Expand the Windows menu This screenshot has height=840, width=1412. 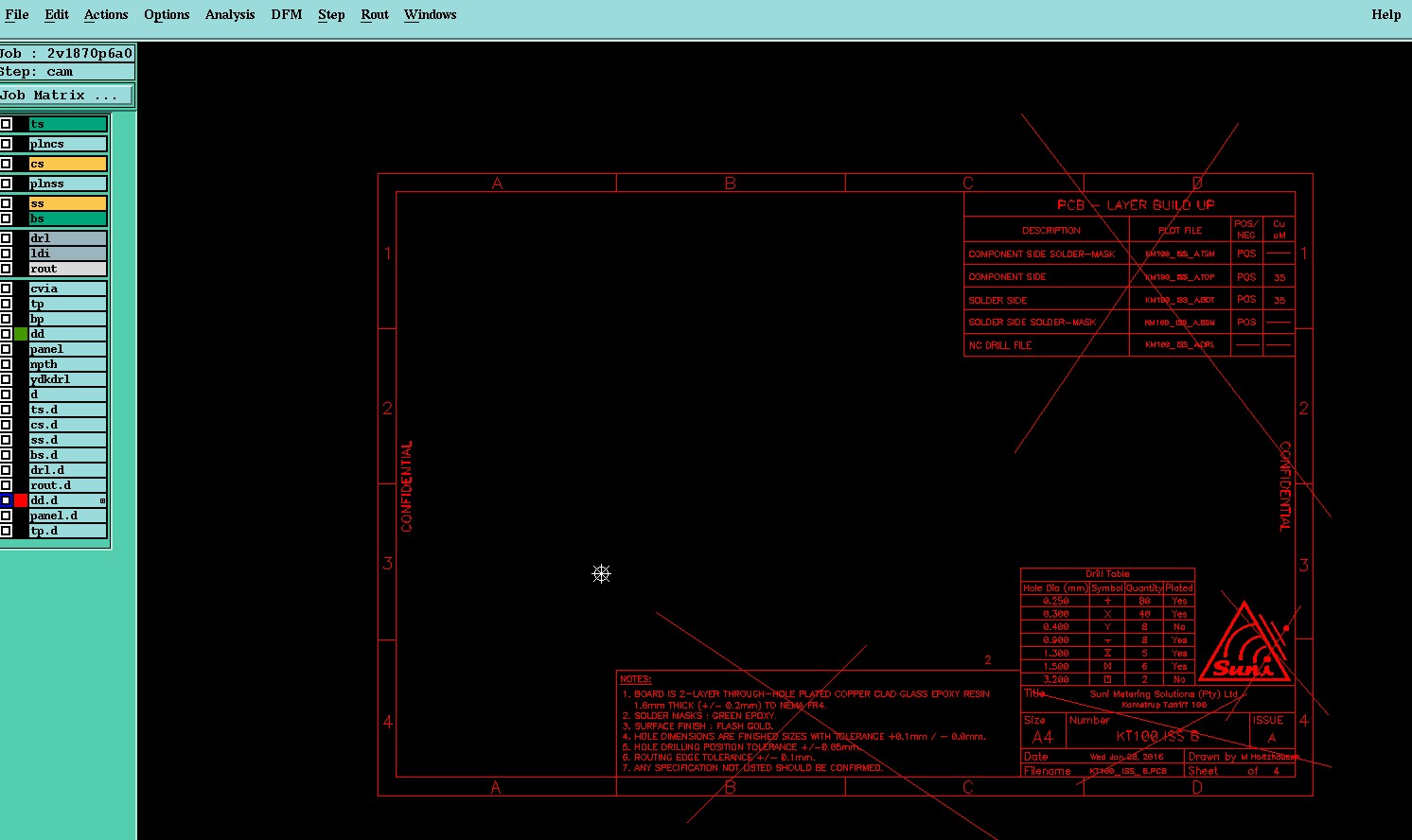click(x=431, y=14)
